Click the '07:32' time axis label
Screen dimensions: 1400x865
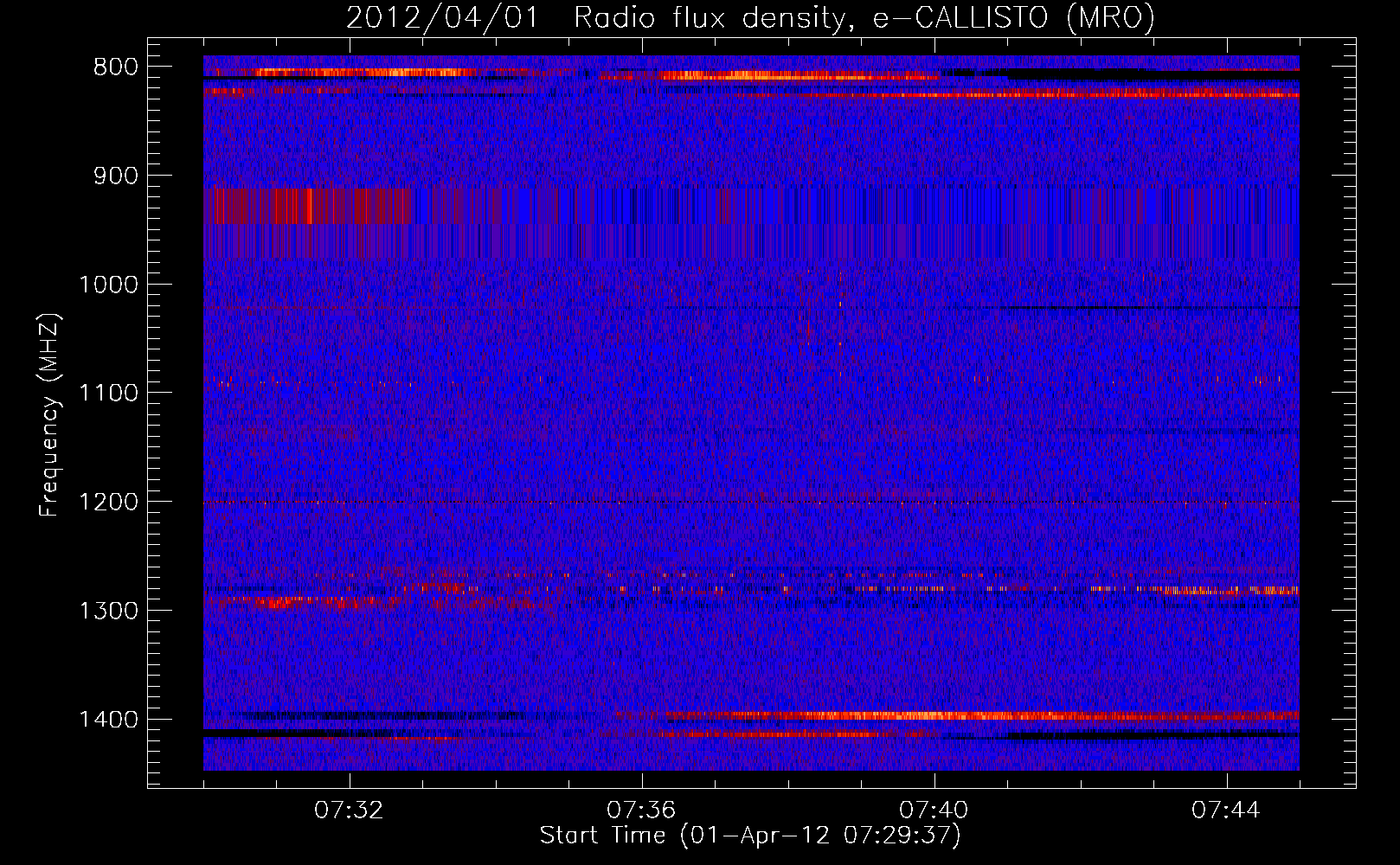point(350,811)
